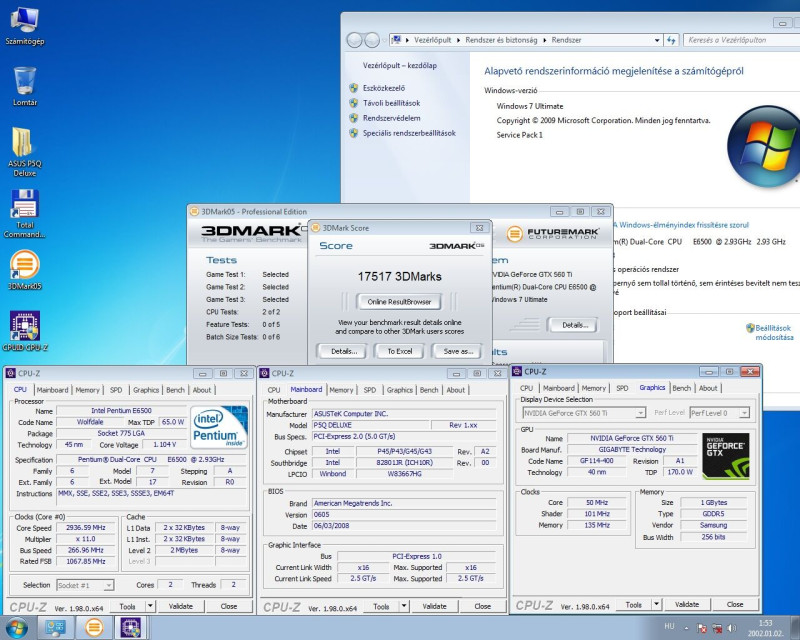Click Close button in middle CPU-Z window
The height and width of the screenshot is (640, 800).
[x=482, y=606]
